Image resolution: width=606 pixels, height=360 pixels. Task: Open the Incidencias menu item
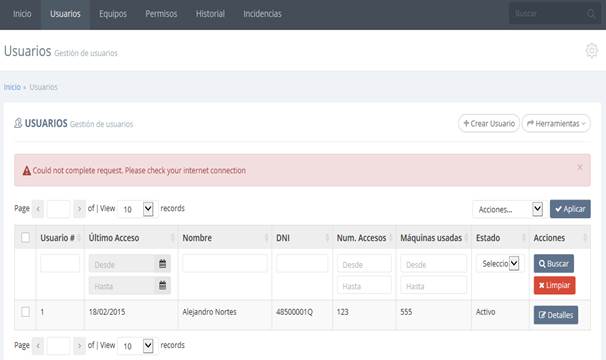click(262, 14)
